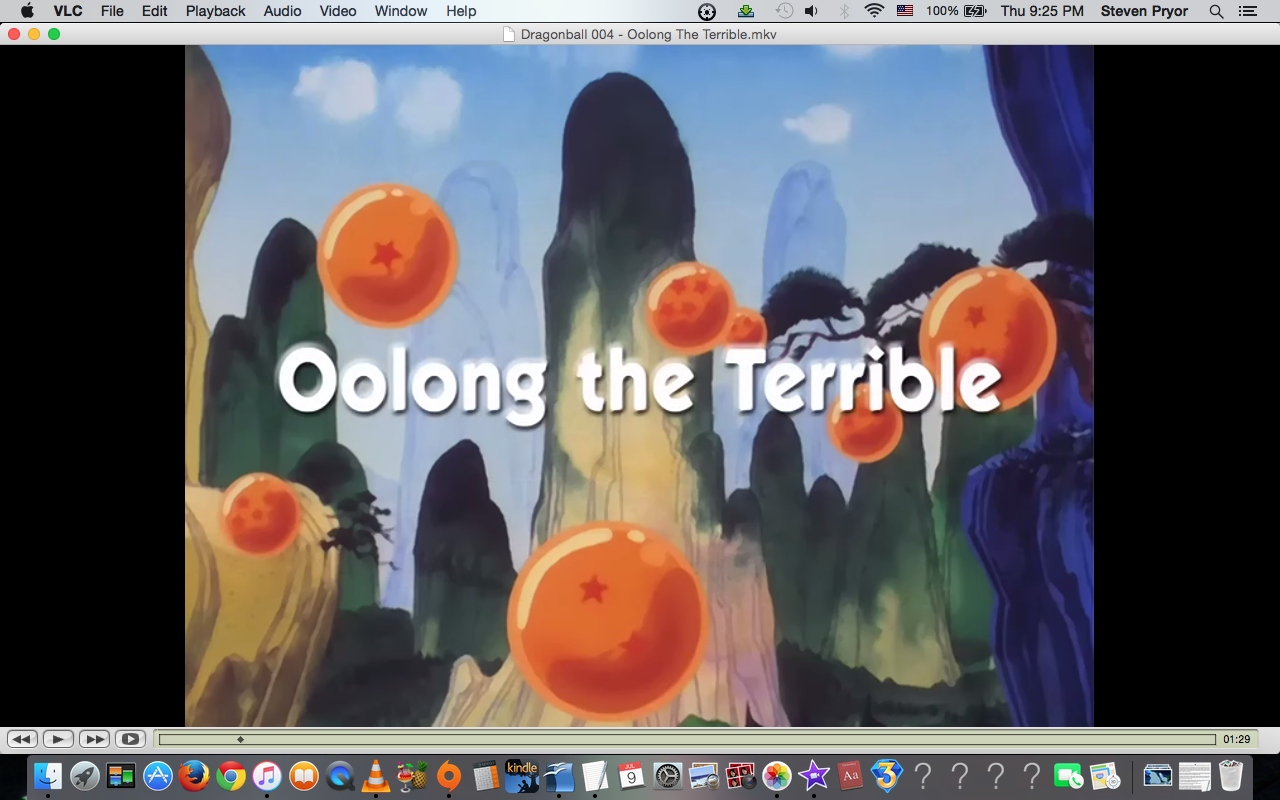
Task: Open Mission Control in the dock
Action: [x=121, y=775]
